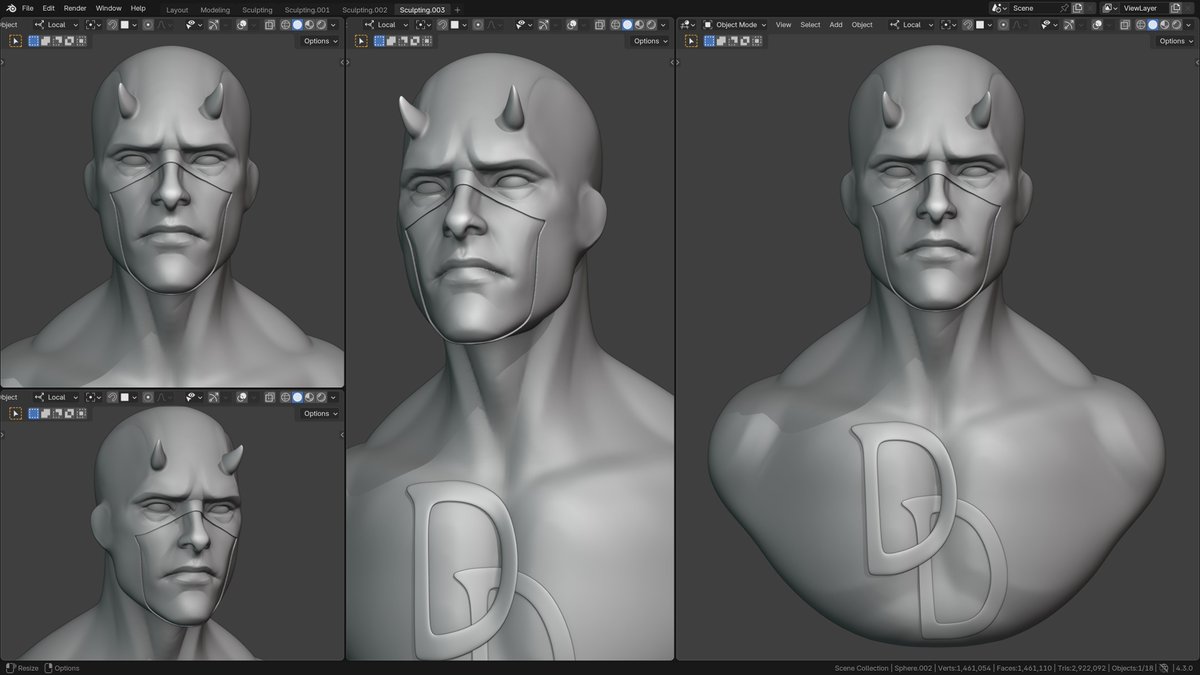The height and width of the screenshot is (675, 1200).
Task: Select solid shading in middle viewport
Action: (627, 25)
